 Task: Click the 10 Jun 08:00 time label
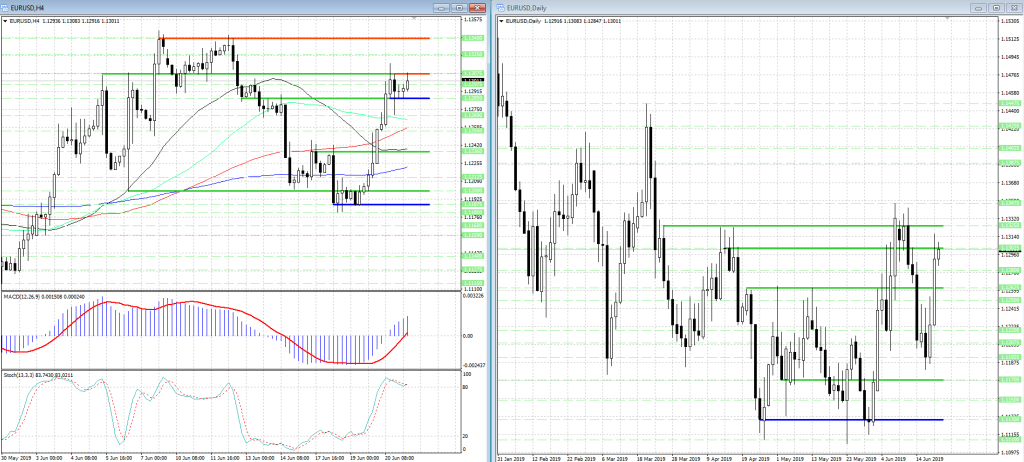(191, 457)
